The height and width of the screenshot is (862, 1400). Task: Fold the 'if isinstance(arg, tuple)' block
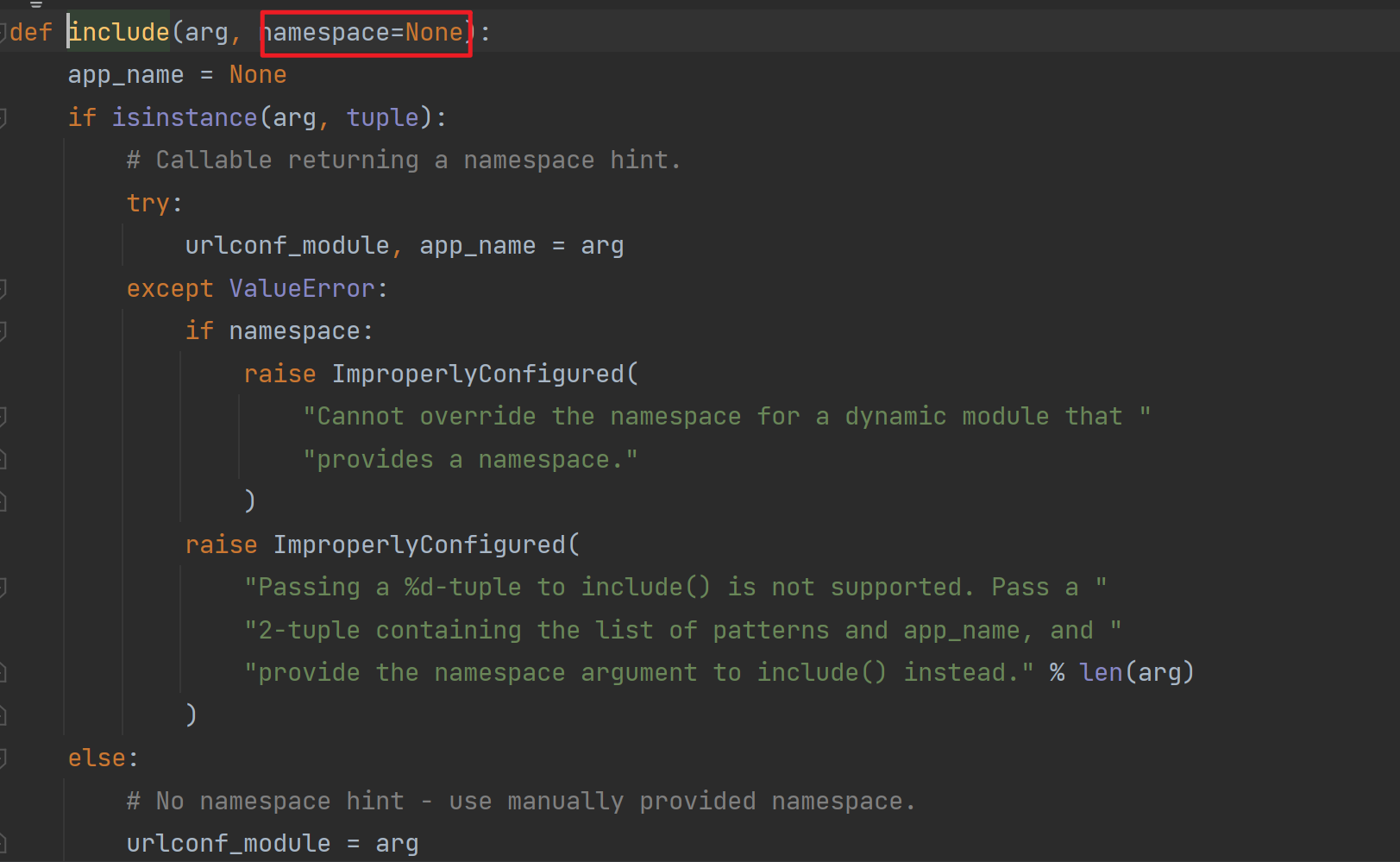coord(3,118)
